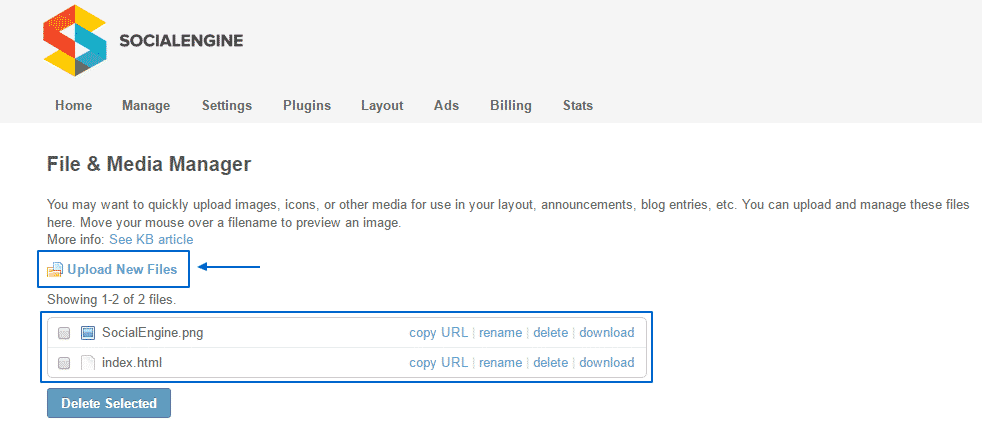Viewport: 982px width, 443px height.
Task: Tick the checkbox beside SocialEngine.png
Action: (x=64, y=333)
